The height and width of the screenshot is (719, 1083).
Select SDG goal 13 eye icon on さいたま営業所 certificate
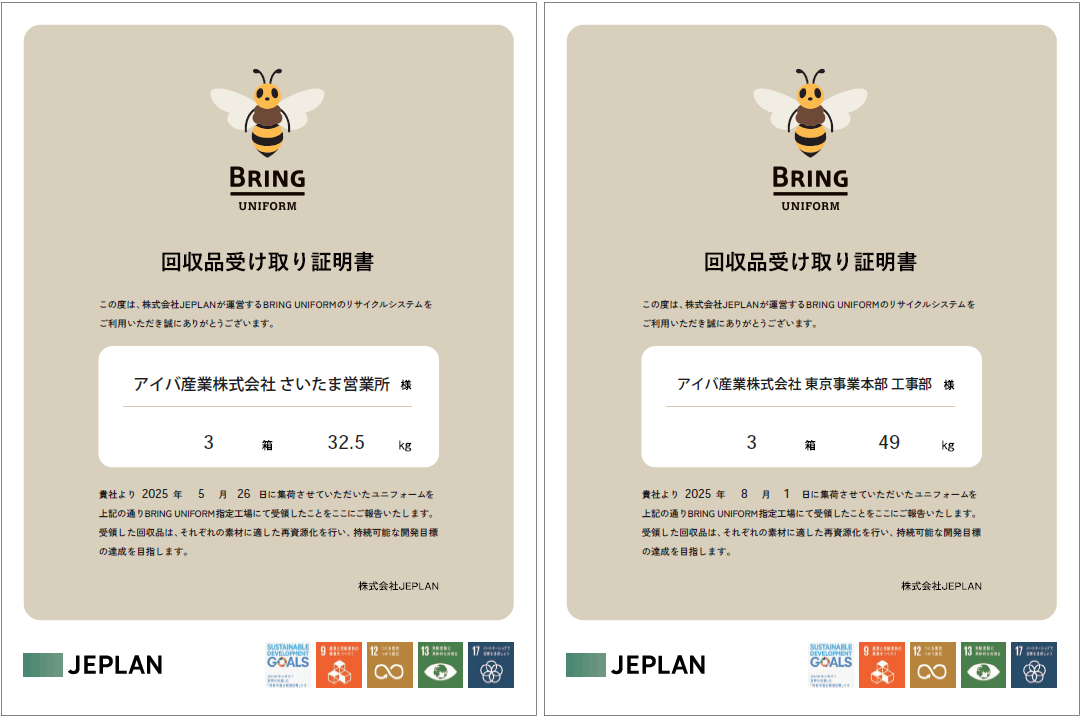(440, 665)
